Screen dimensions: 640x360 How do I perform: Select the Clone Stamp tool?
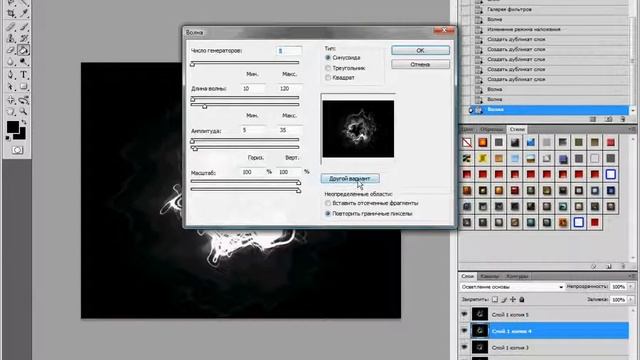coord(11,39)
